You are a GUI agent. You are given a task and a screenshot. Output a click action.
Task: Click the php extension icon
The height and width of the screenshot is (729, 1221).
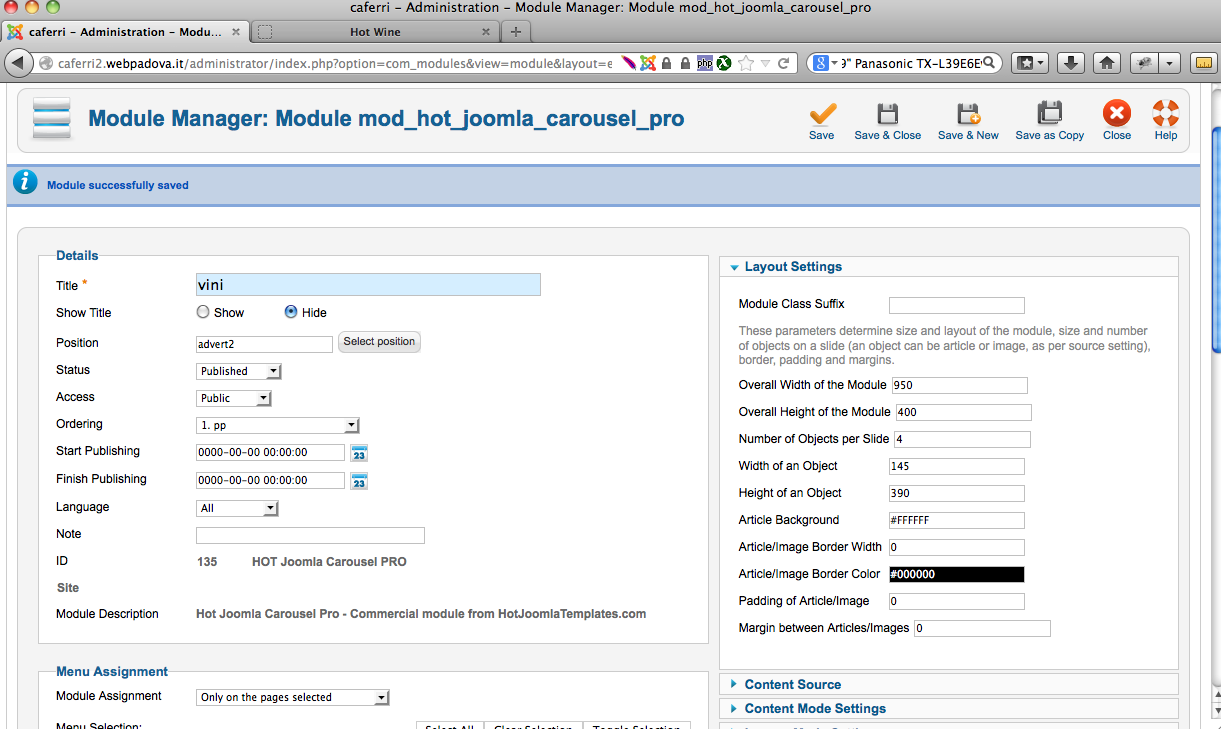pyautogui.click(x=704, y=63)
